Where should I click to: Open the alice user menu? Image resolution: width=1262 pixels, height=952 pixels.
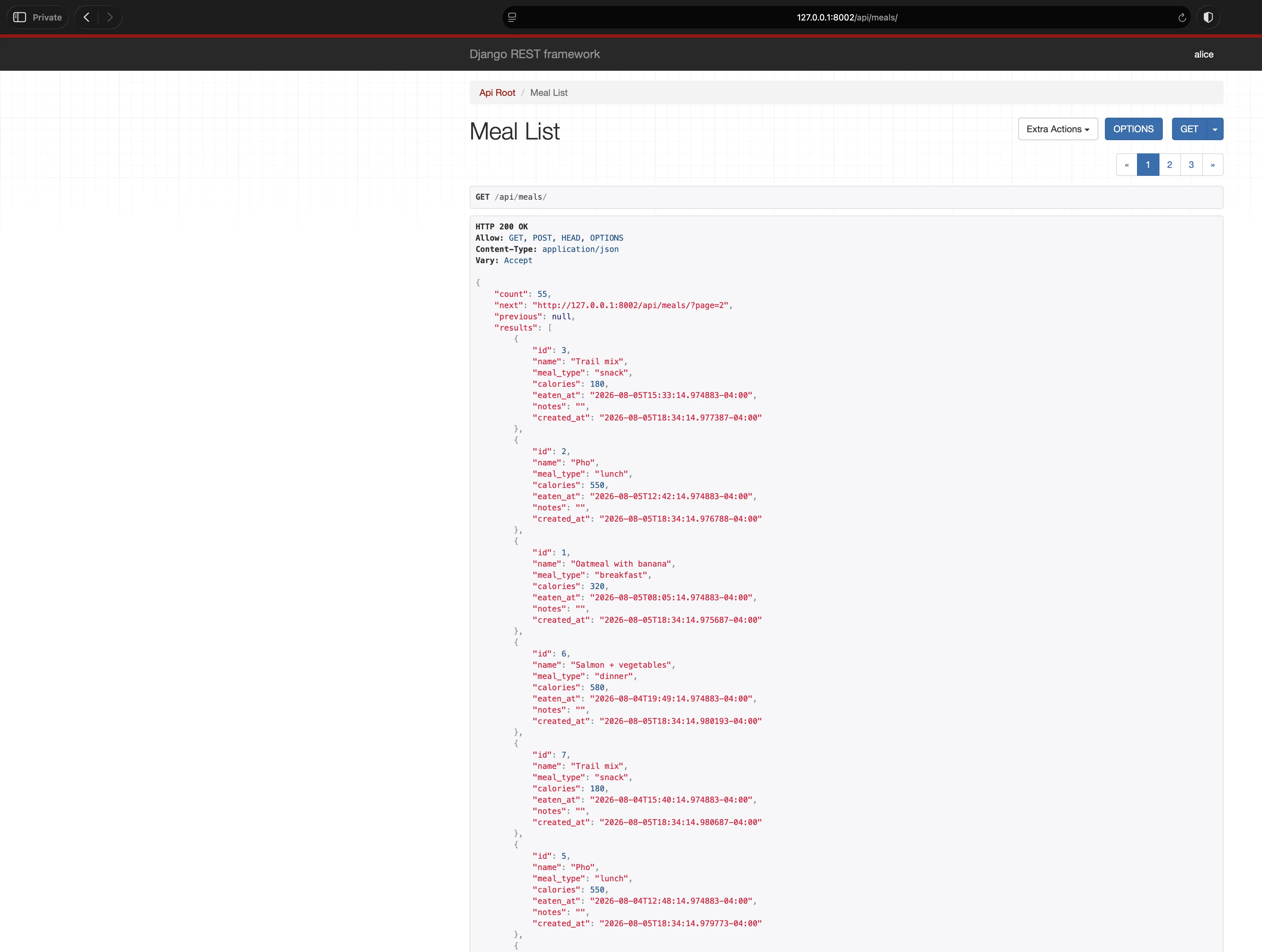pyautogui.click(x=1204, y=54)
